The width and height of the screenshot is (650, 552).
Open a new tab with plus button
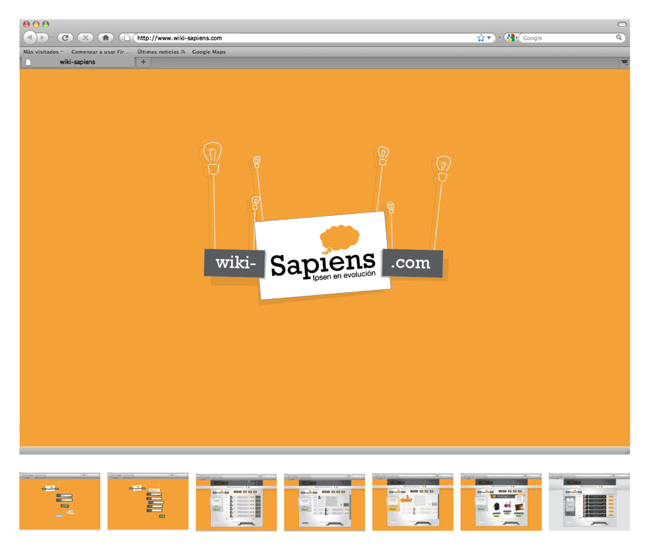[143, 62]
